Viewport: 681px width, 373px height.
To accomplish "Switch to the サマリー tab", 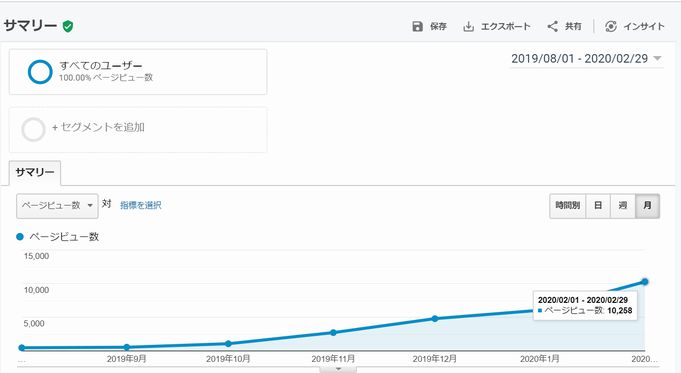I will pyautogui.click(x=35, y=172).
